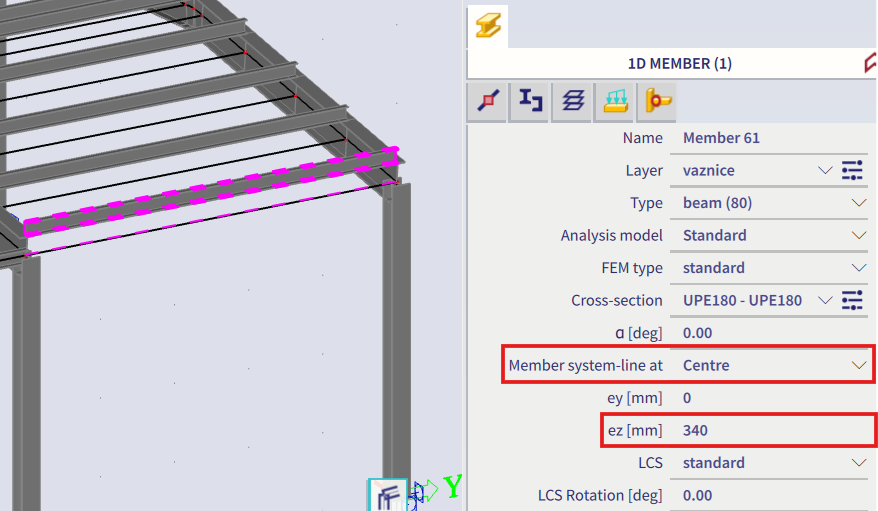Open the layers properties icon
The height and width of the screenshot is (511, 878).
click(572, 101)
